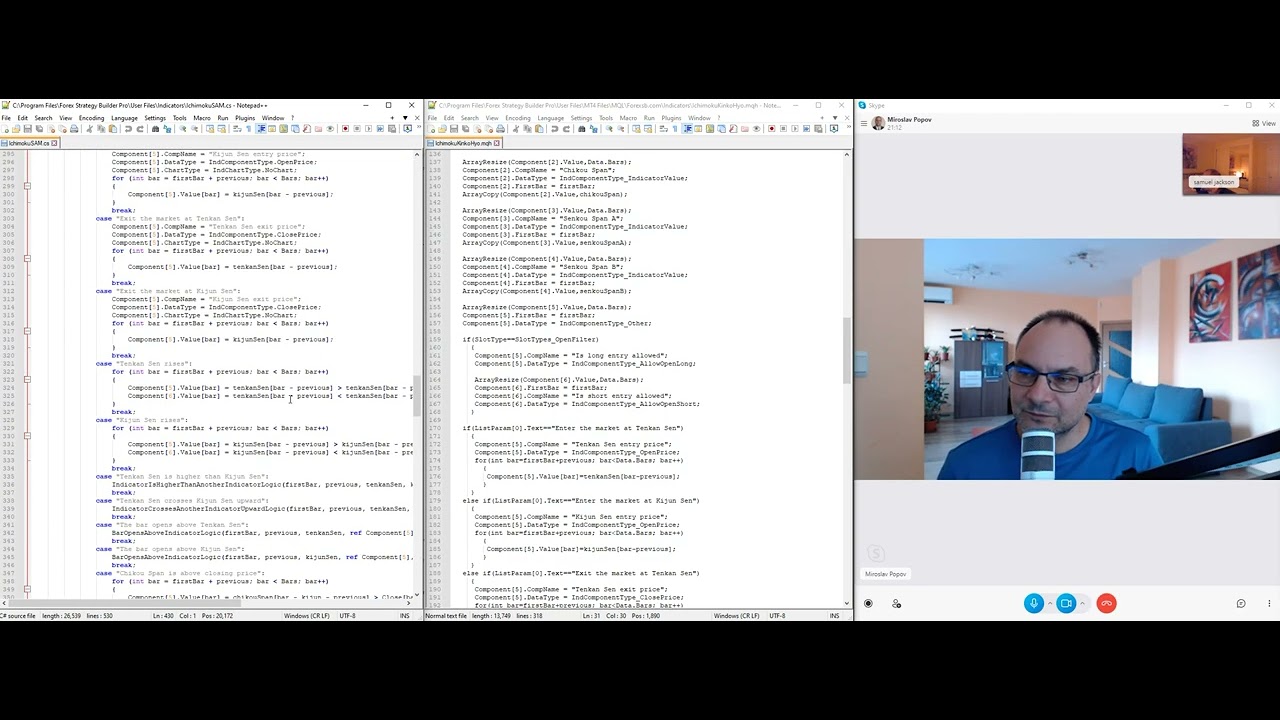Start macro recording in IchimokuSAM.cs window
The image size is (1280, 720).
(x=345, y=129)
